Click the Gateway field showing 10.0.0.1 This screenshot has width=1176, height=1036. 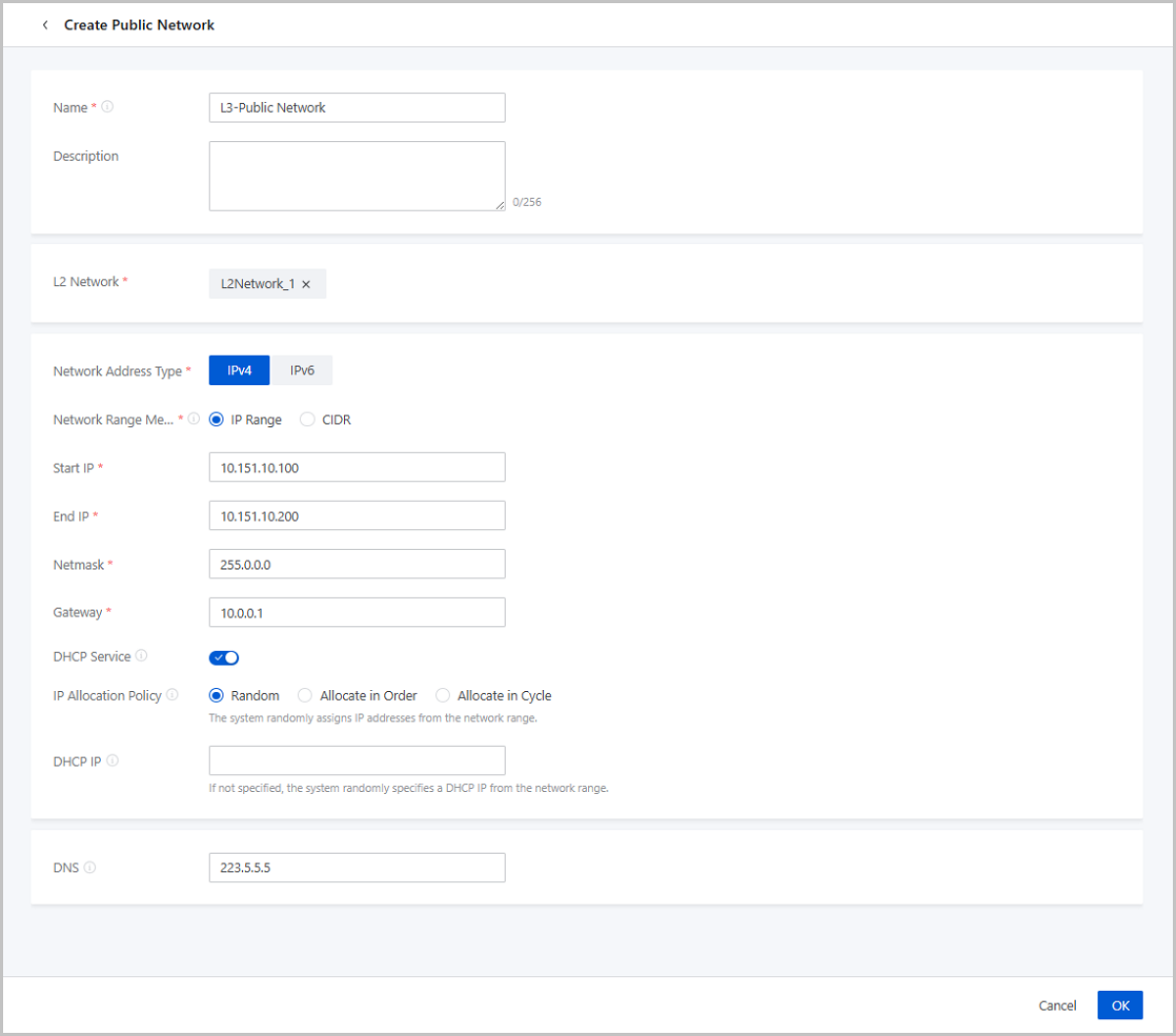coord(357,613)
